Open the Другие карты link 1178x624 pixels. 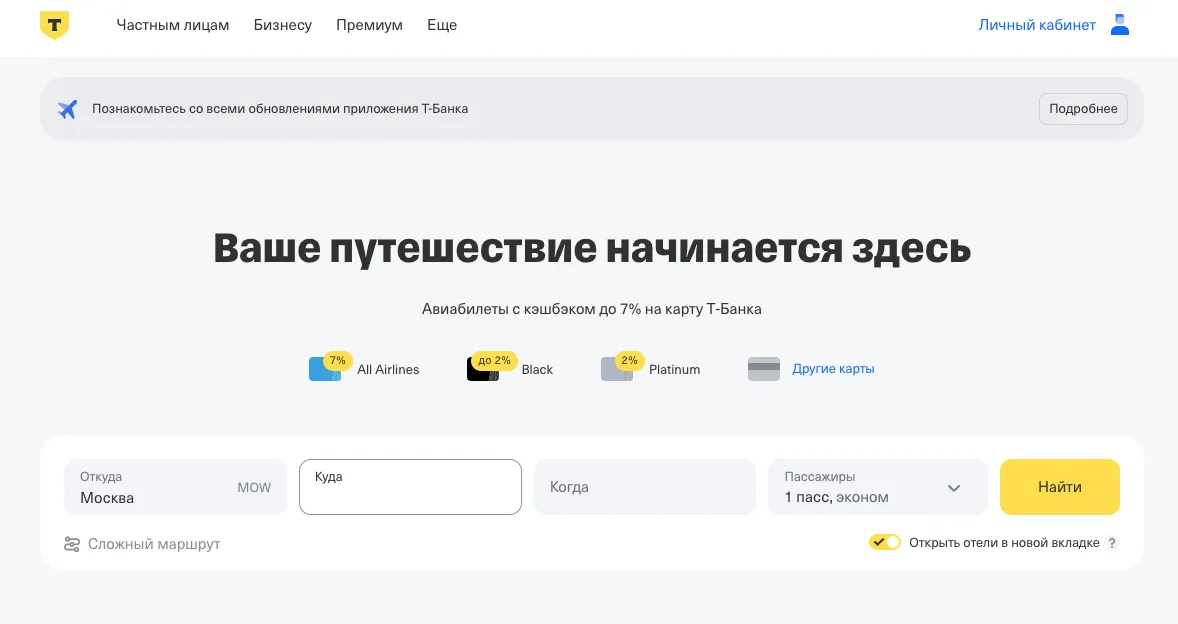[833, 369]
